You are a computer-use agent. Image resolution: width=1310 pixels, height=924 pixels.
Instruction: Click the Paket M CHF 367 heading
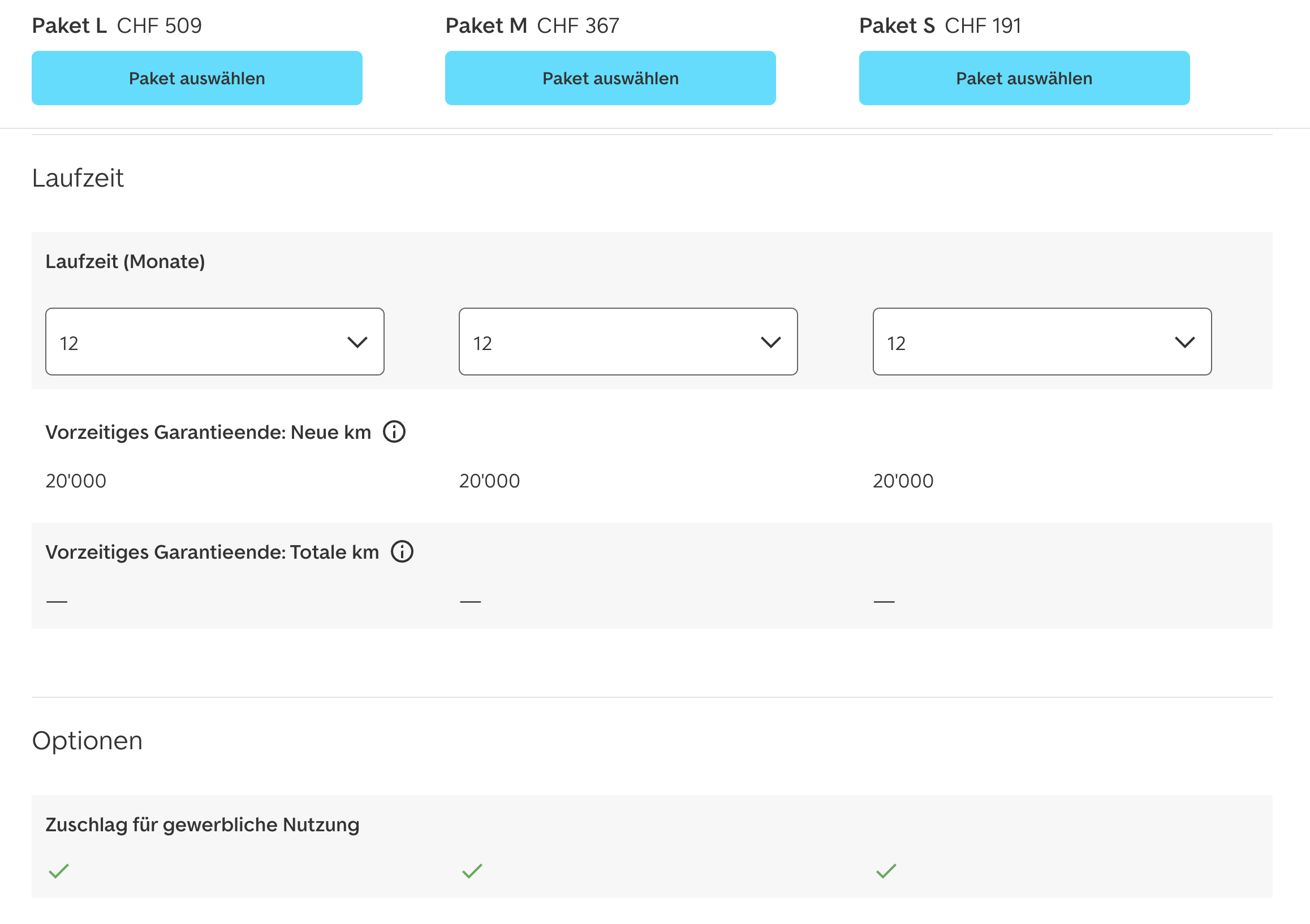point(532,25)
